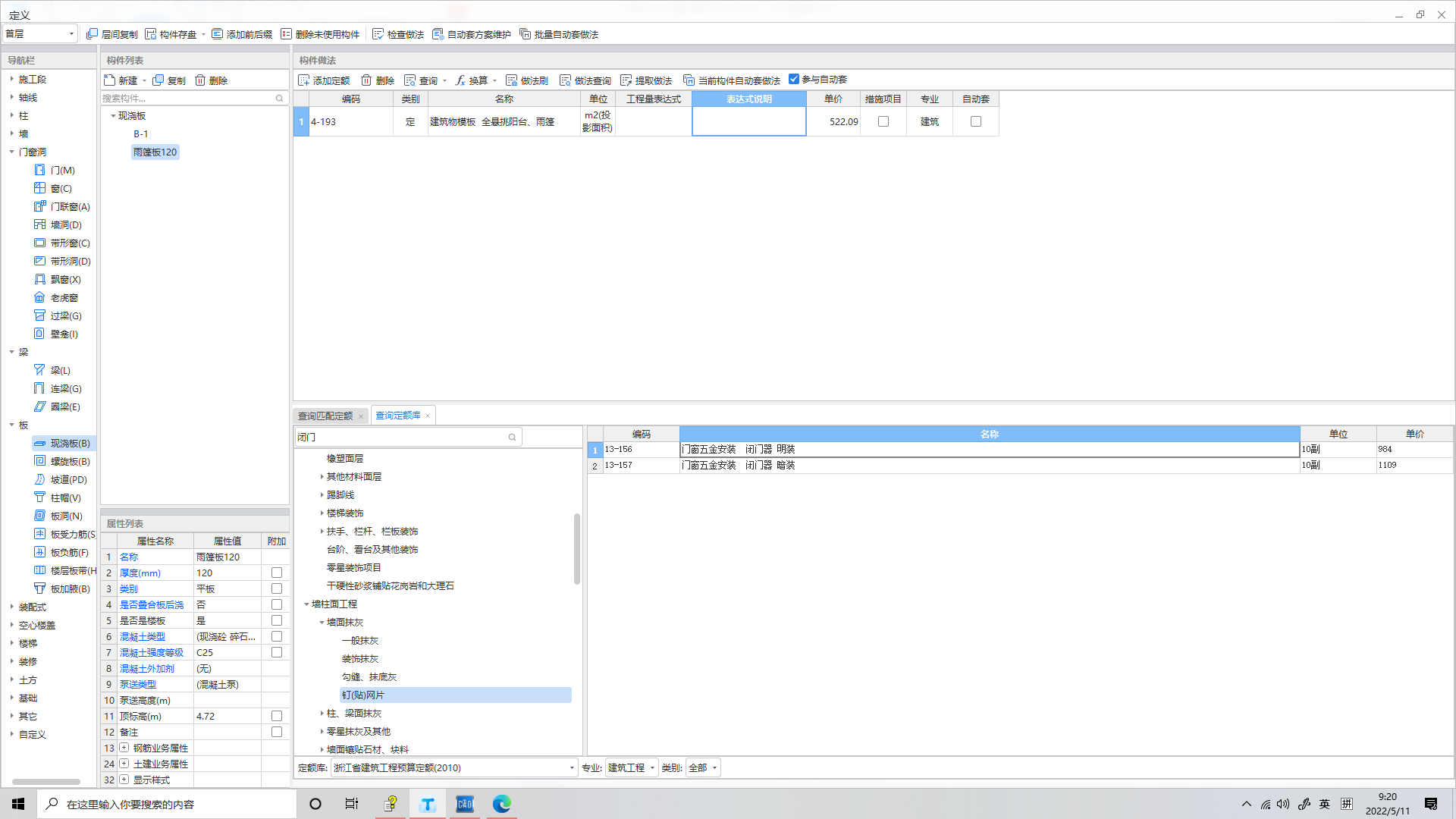Switch to 查询匹配定额 tab
The width and height of the screenshot is (1456, 819).
click(325, 416)
